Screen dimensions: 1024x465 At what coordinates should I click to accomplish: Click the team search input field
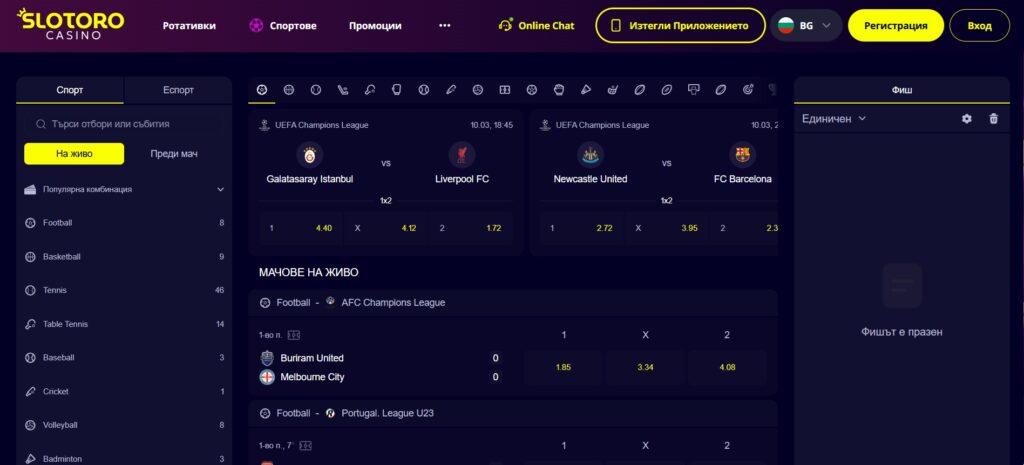pyautogui.click(x=125, y=124)
